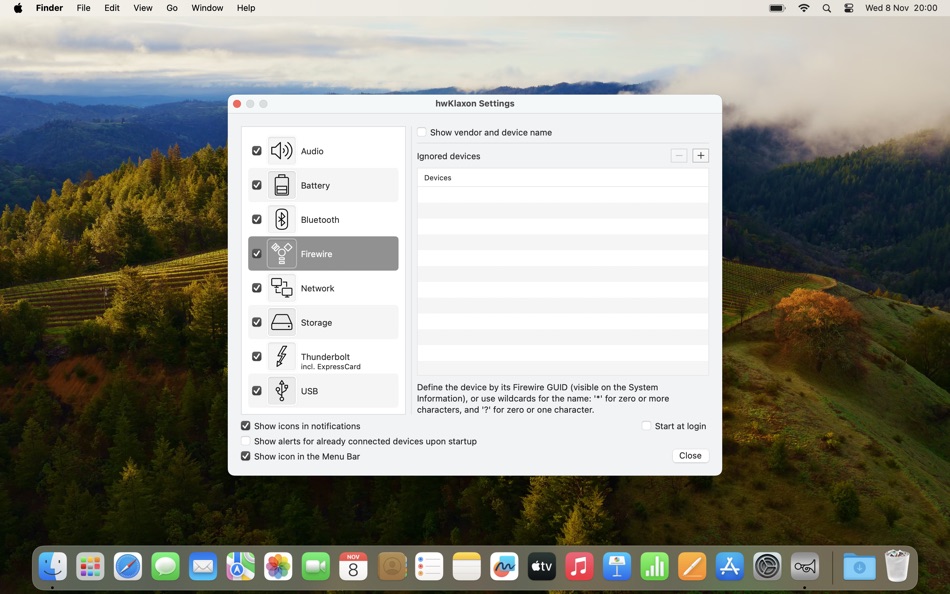This screenshot has width=950, height=594.
Task: Click the Close button in settings
Action: click(690, 456)
